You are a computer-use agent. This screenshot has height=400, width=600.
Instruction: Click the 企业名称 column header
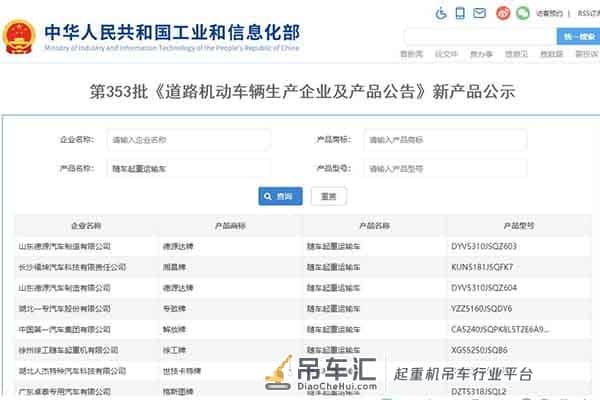(86, 226)
